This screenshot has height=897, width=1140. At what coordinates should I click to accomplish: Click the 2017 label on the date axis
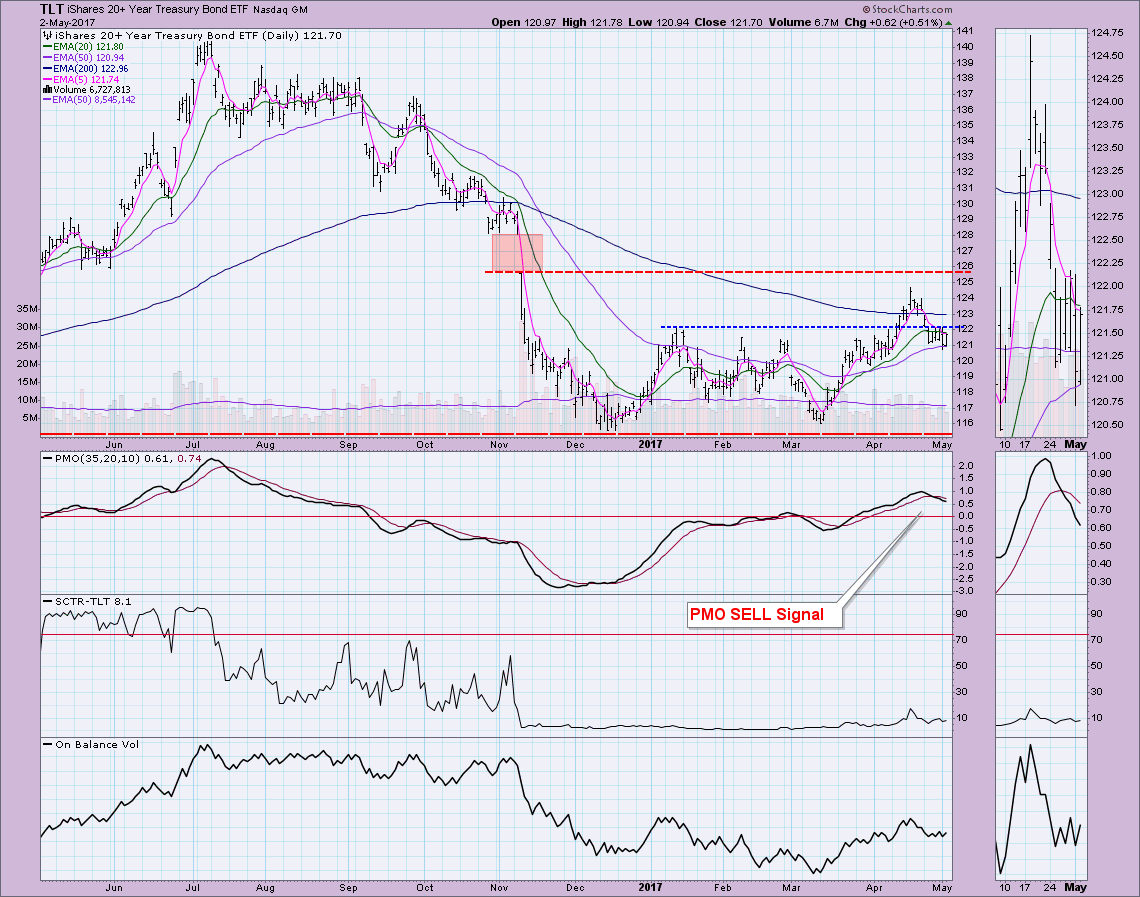coord(650,442)
